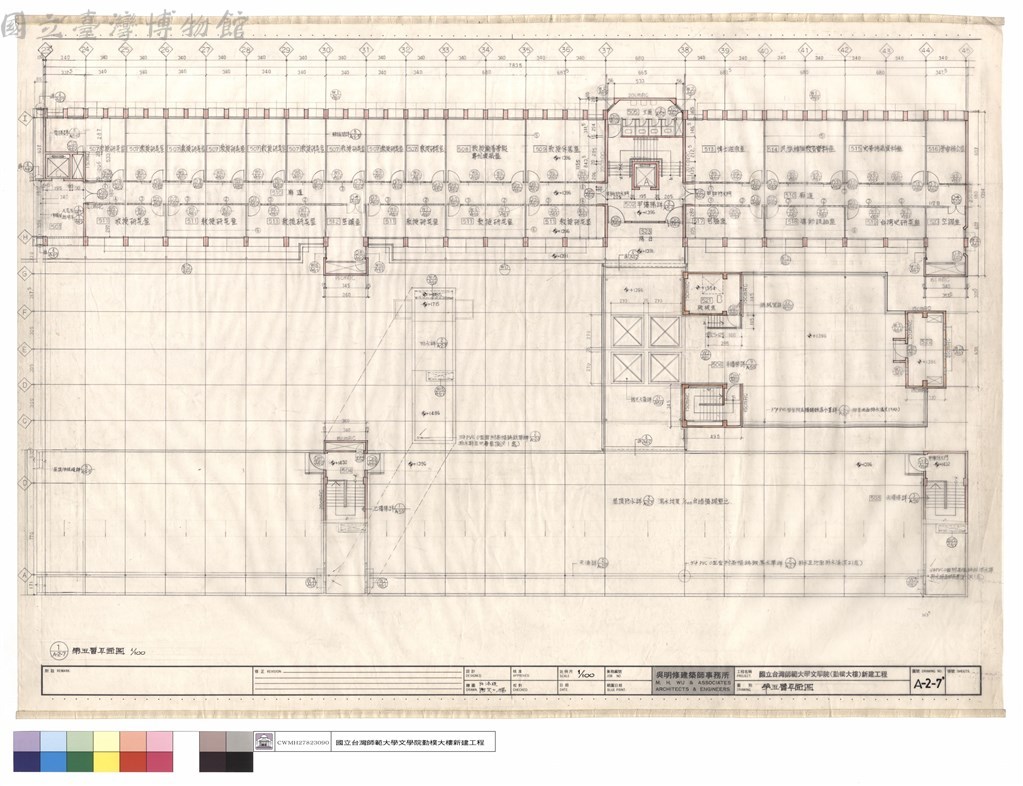Click the drawing number A-2-7 box
The width and height of the screenshot is (1023, 786).
pyautogui.click(x=927, y=684)
